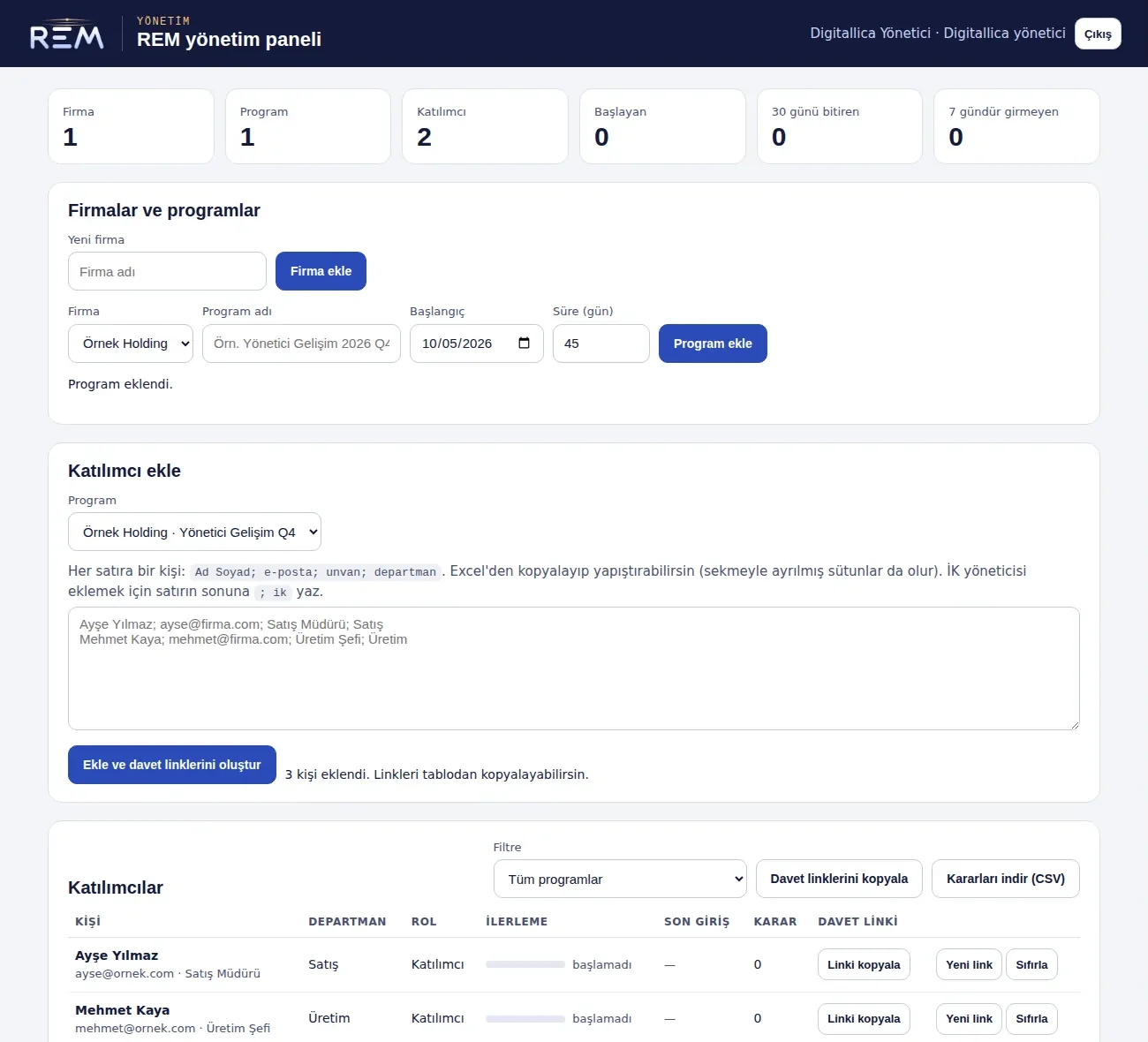
Task: Click Davet linklerini kopyala button
Action: 839,879
